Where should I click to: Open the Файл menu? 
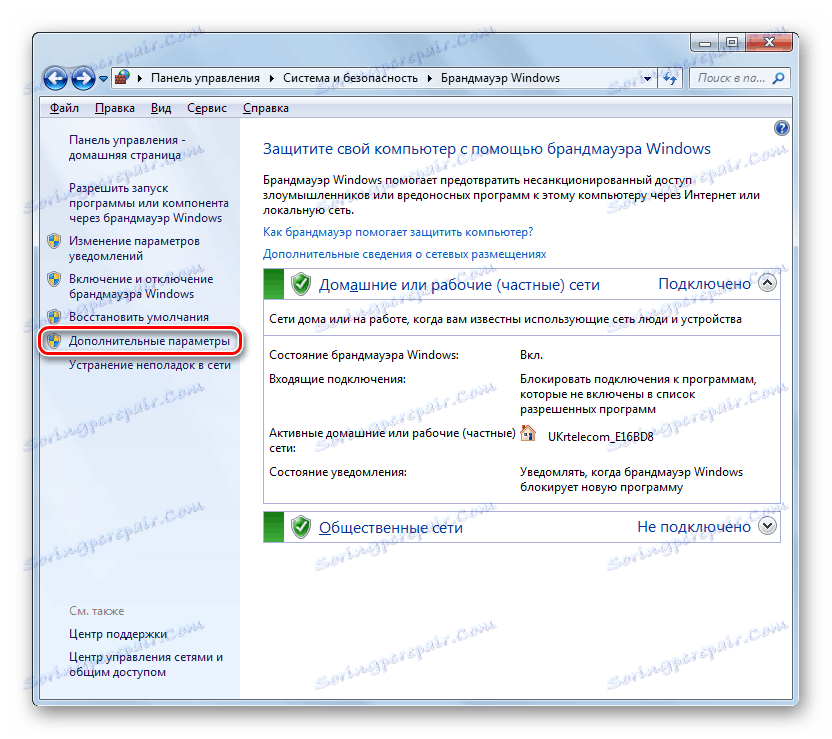tap(64, 108)
